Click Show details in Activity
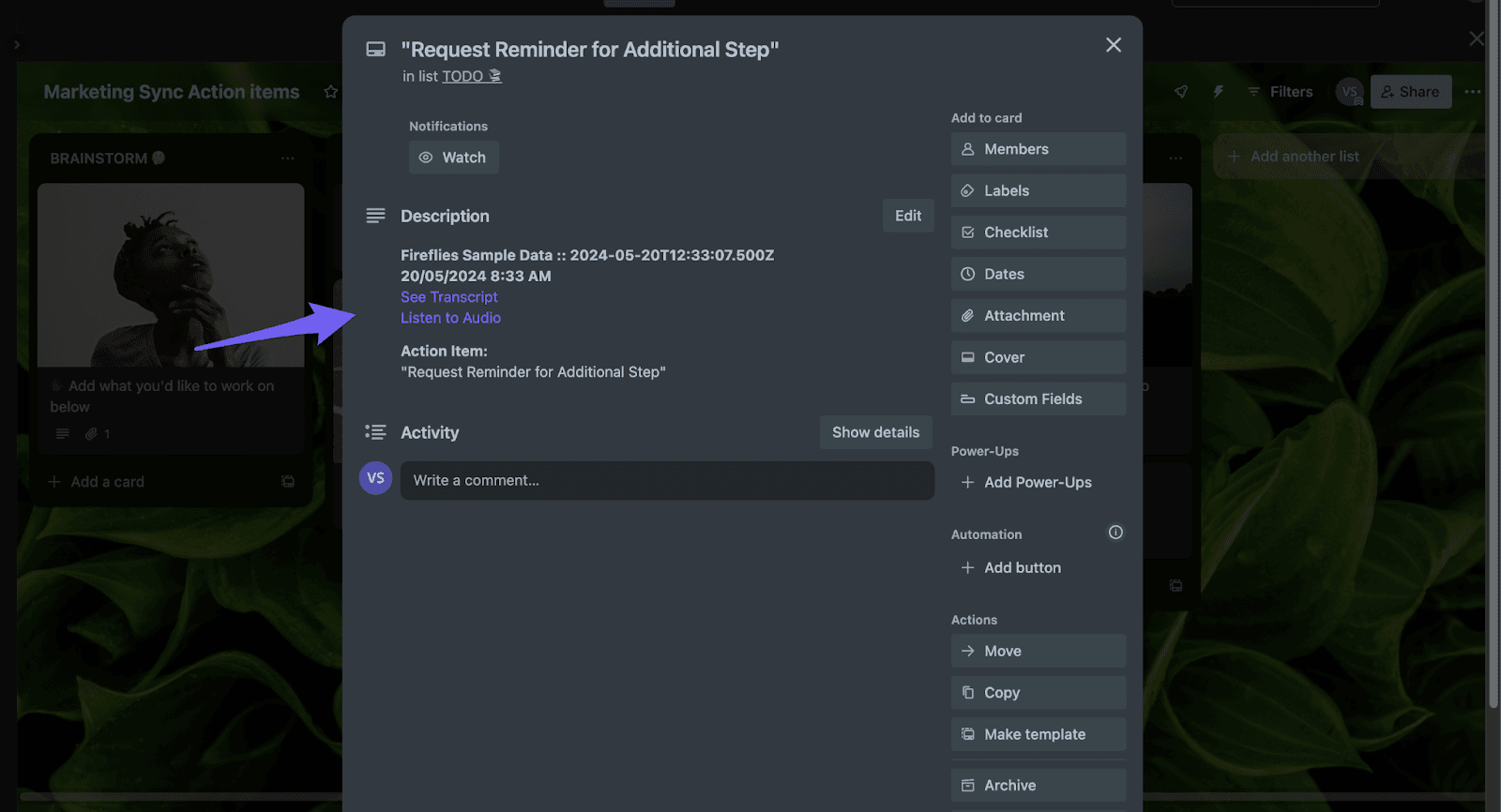Screen dimensions: 1501x812 tap(875, 432)
